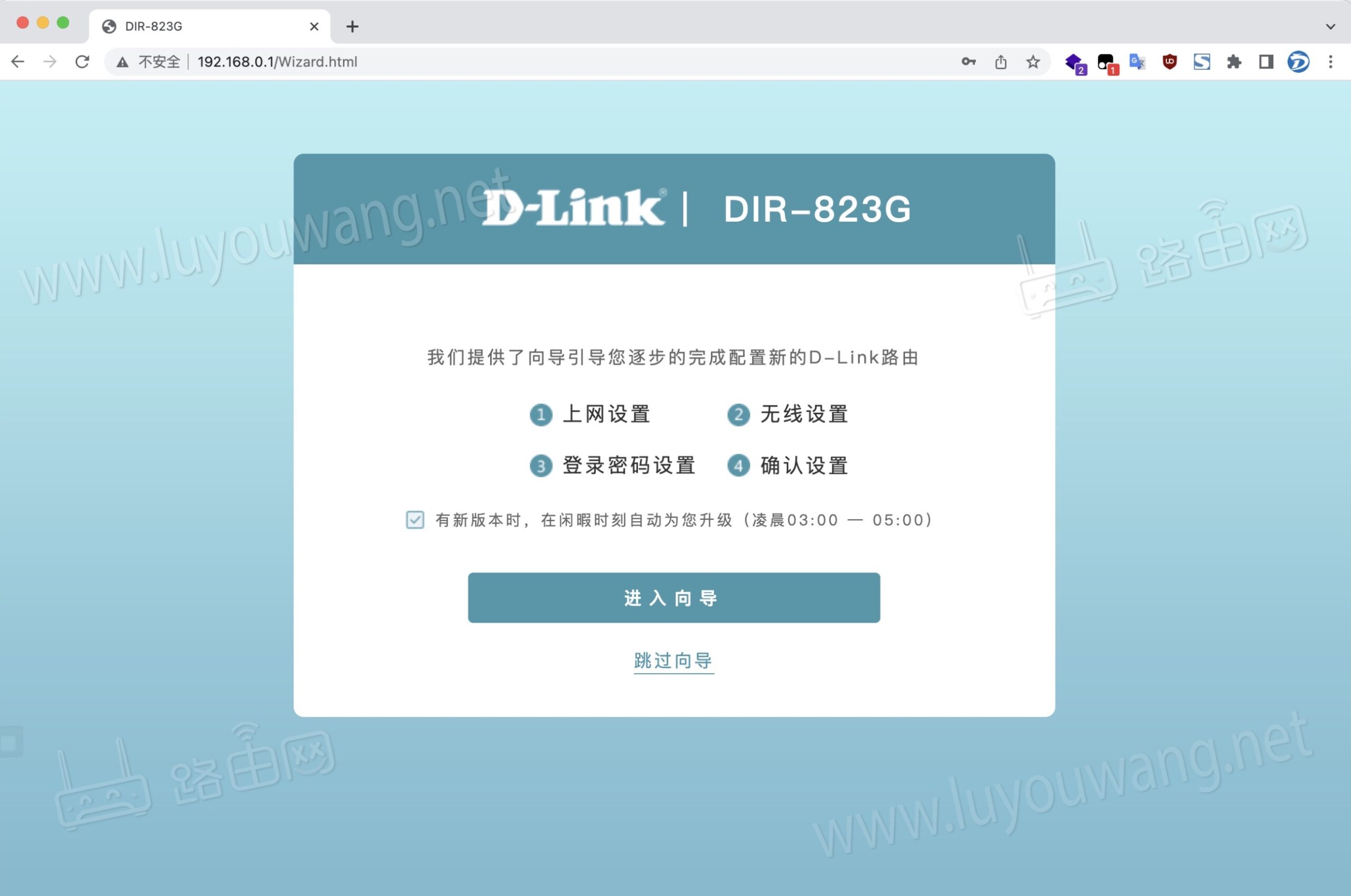
Task: Select the 无线设置 step circle 2
Action: coord(738,415)
